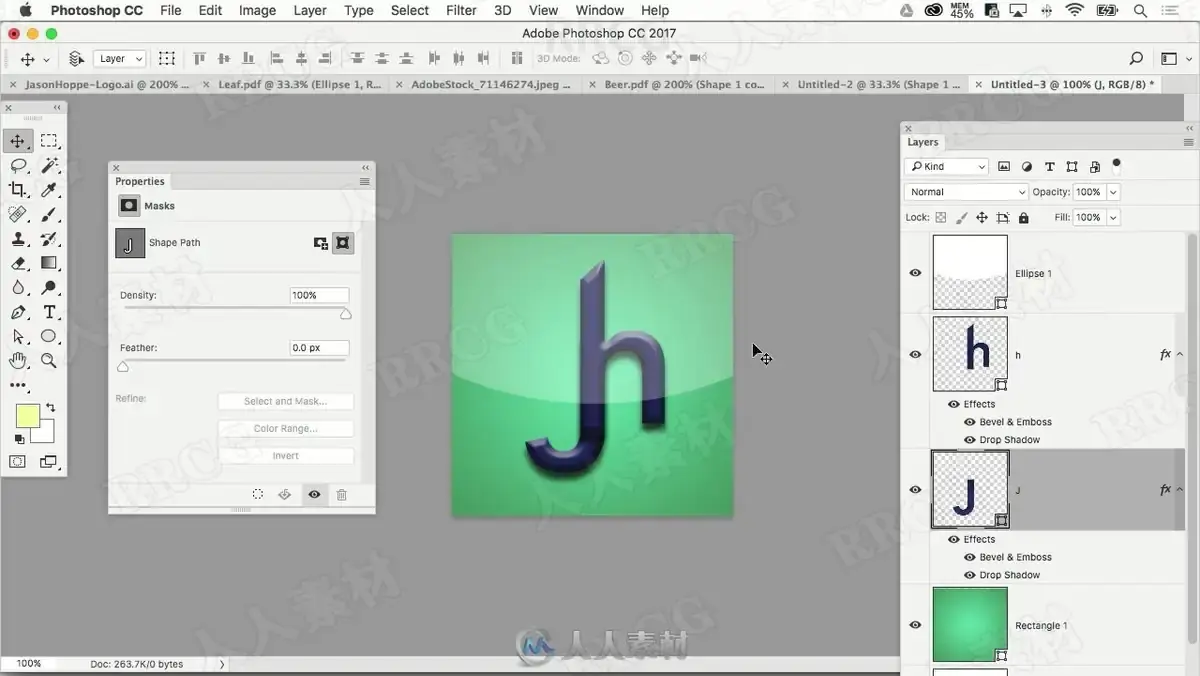Open the Opacity slider dropdown arrow
This screenshot has width=1200, height=676.
[x=1113, y=192]
